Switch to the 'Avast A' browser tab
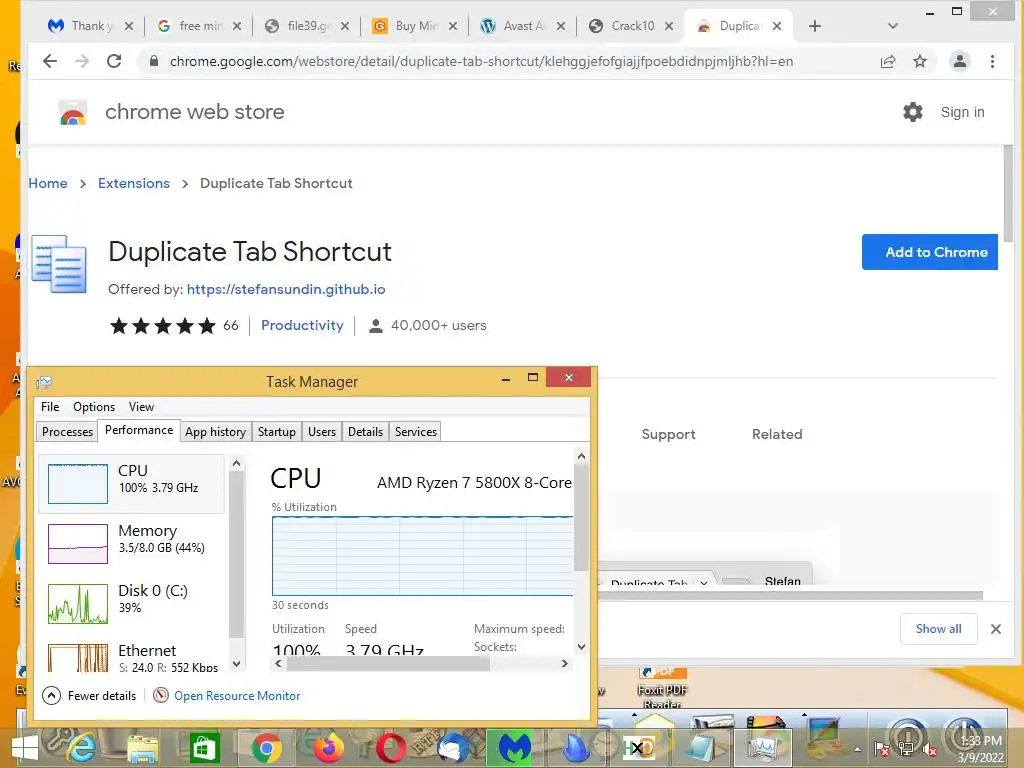The height and width of the screenshot is (768, 1024). pos(522,26)
